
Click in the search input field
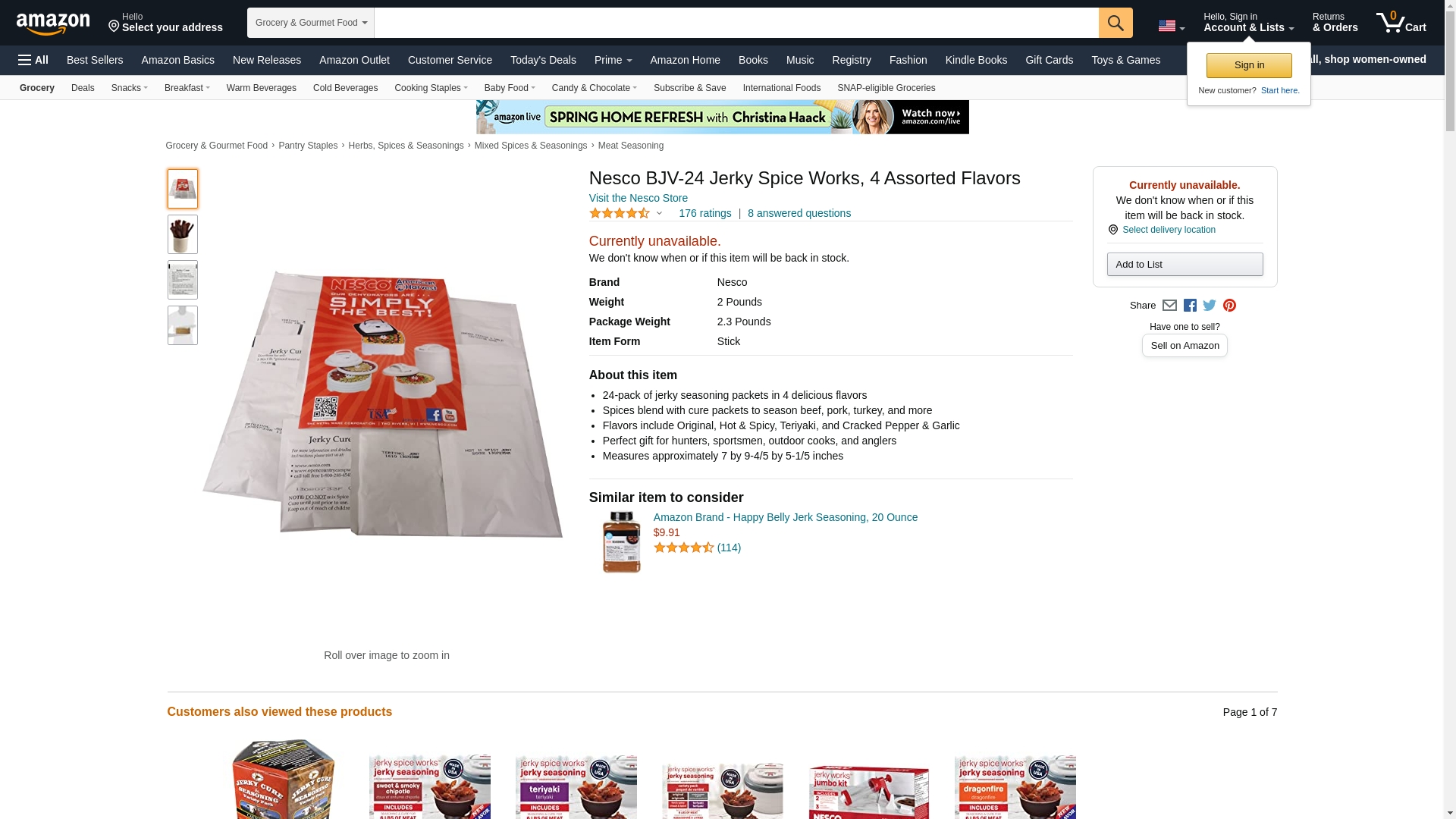736,23
